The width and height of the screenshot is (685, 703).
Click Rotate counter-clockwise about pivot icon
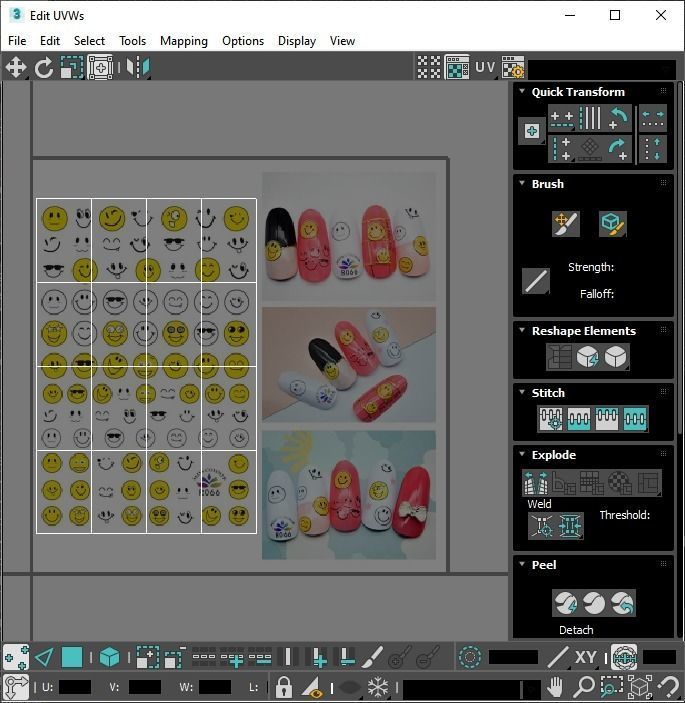click(x=618, y=118)
